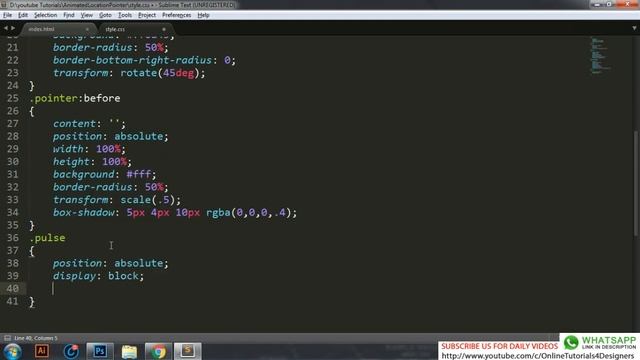Toggle side panel icon in status bar
Screen dimensions: 640x360
coord(7,338)
